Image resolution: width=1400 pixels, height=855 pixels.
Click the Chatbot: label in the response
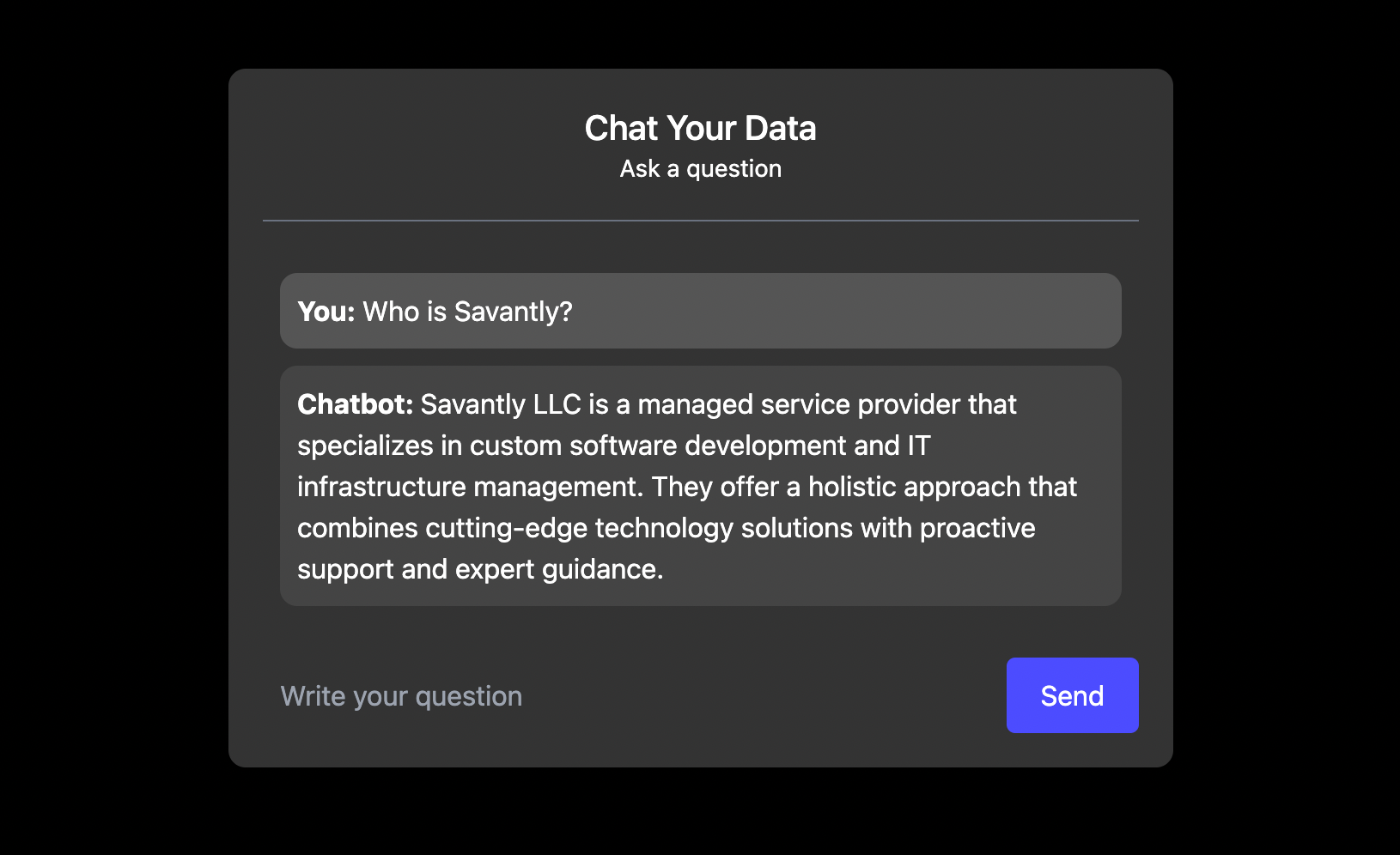(x=354, y=403)
